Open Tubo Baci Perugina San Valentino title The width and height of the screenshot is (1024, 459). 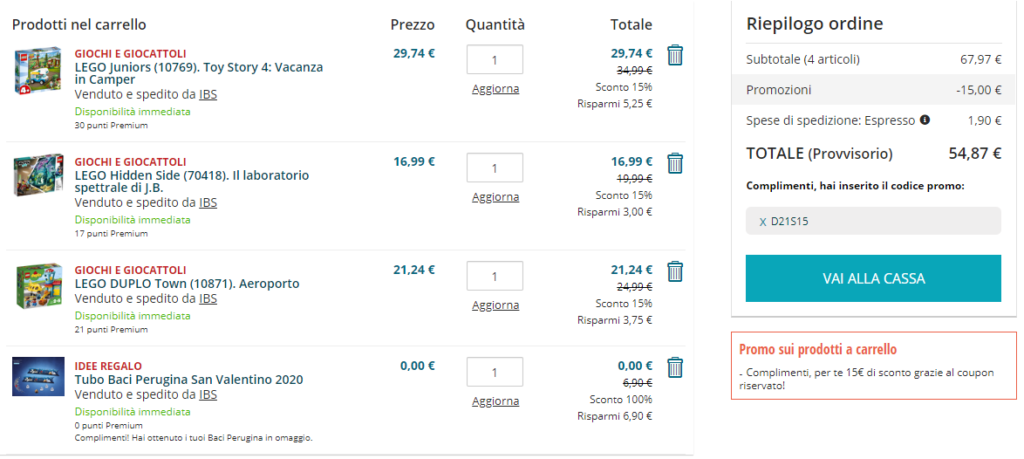(x=189, y=380)
